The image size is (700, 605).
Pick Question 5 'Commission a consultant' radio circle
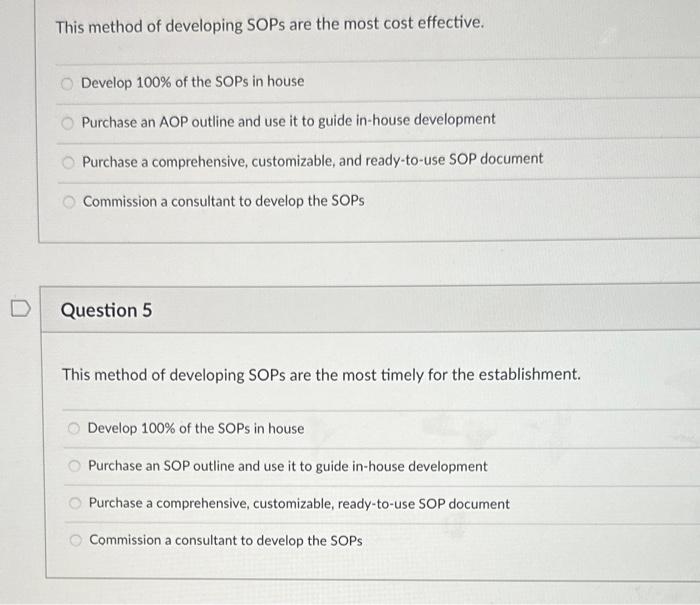[76, 540]
